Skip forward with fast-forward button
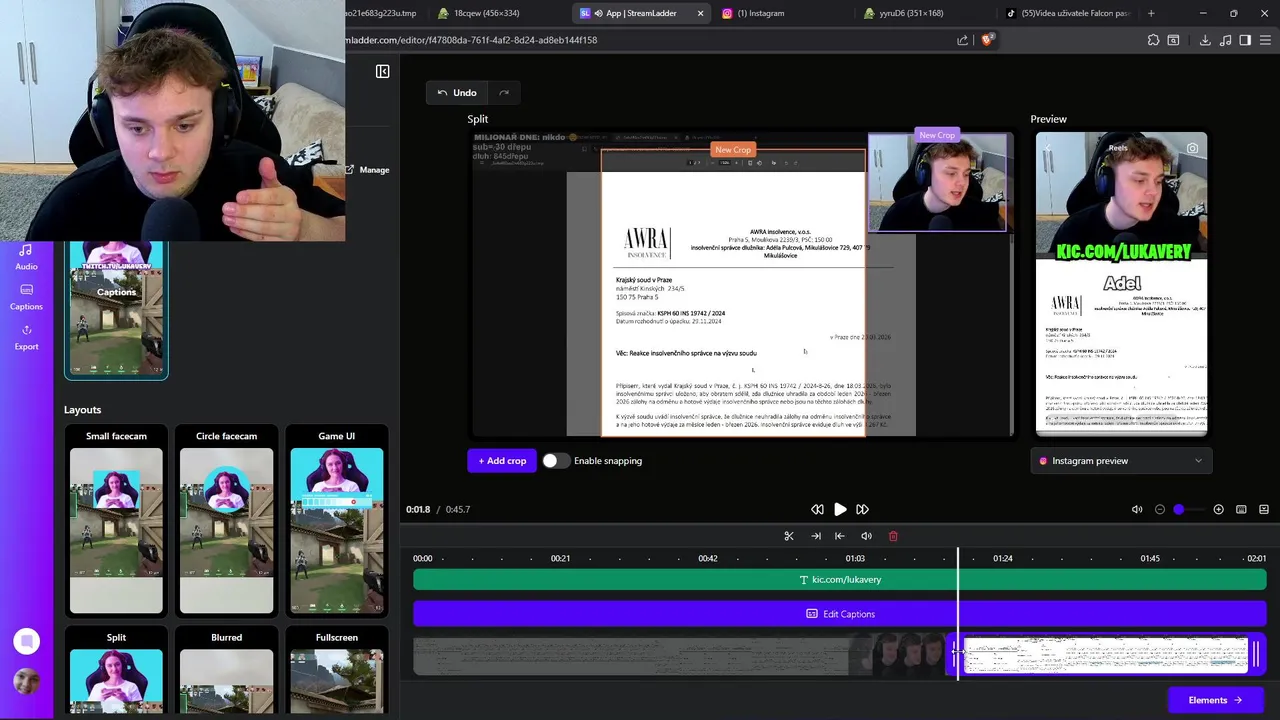The image size is (1280, 720). 862,509
